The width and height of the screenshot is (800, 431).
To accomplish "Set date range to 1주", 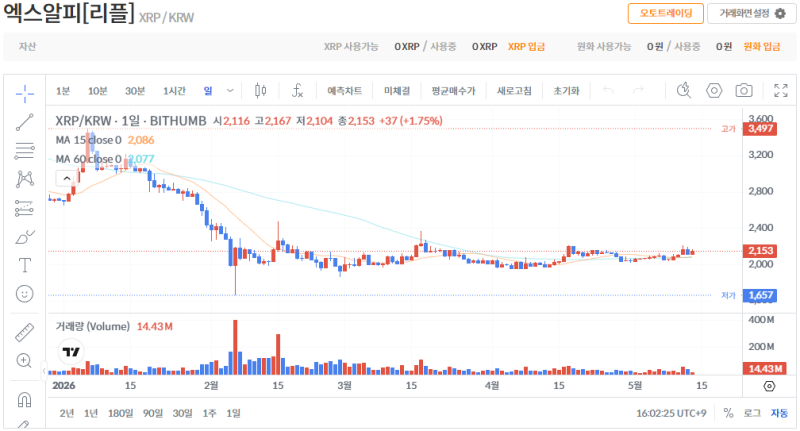I will click(209, 413).
